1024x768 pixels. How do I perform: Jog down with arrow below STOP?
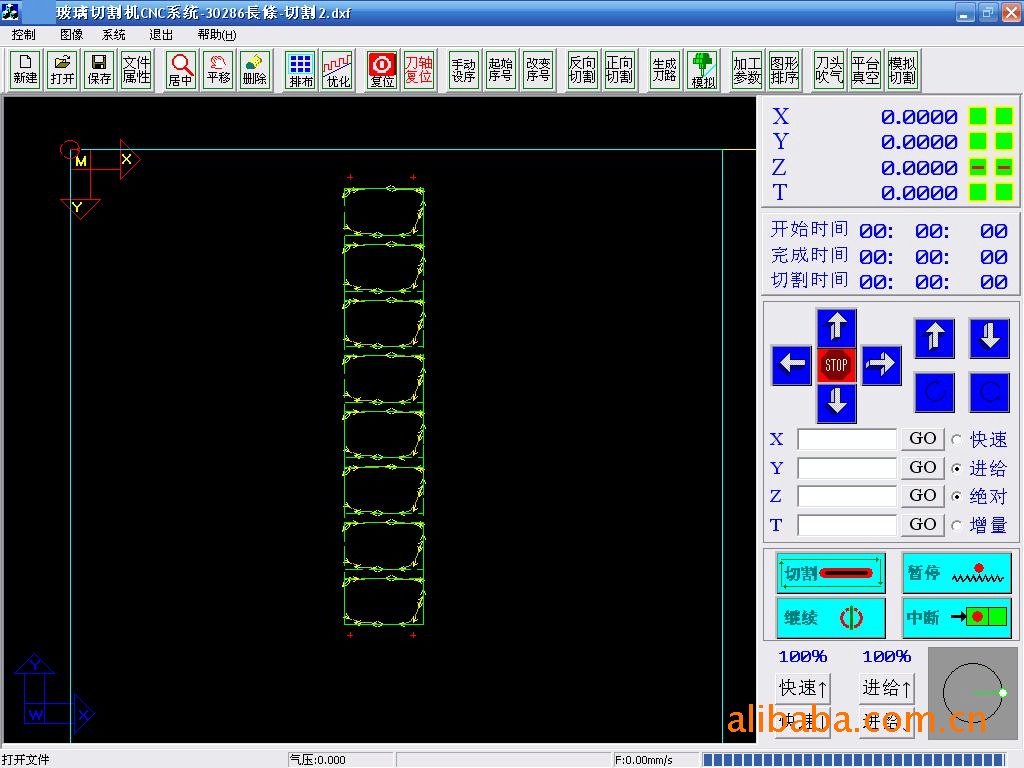[837, 402]
